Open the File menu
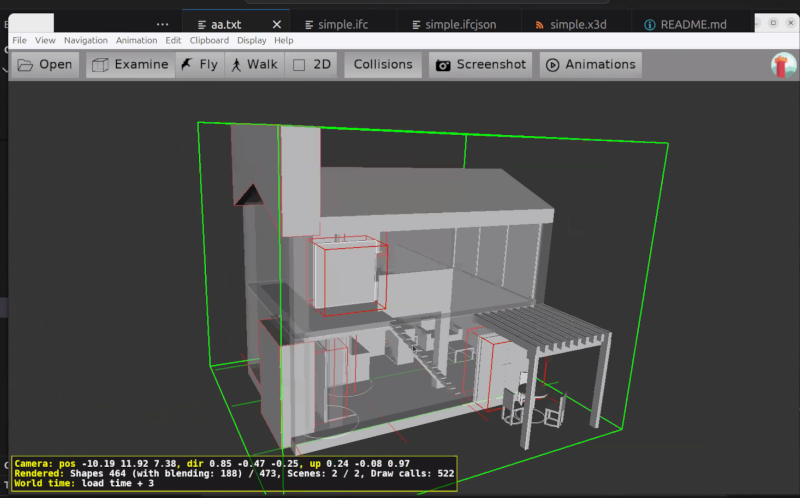Viewport: 800px width, 498px height. click(19, 40)
